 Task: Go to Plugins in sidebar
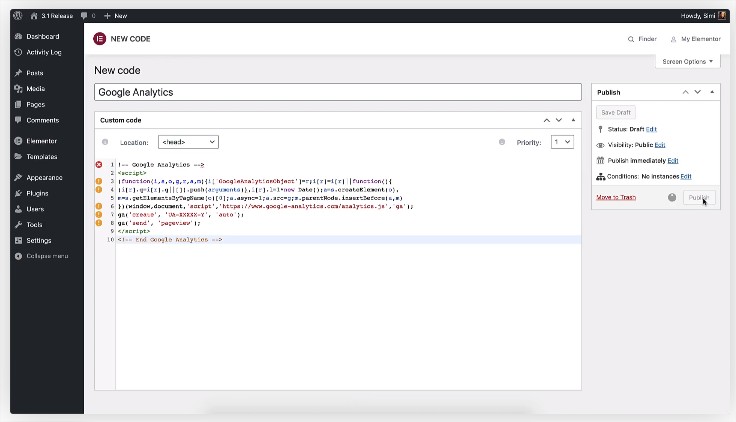coord(37,193)
